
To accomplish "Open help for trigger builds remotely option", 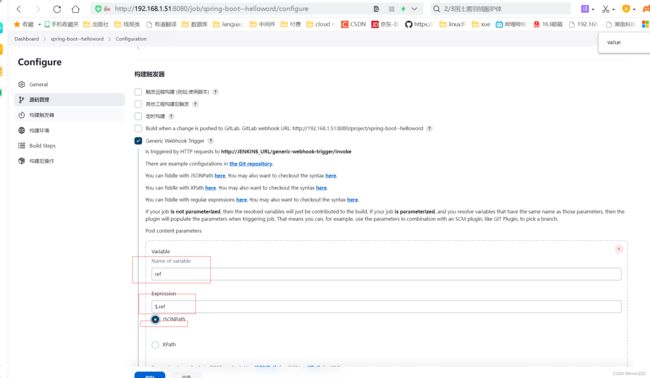I will coord(216,92).
